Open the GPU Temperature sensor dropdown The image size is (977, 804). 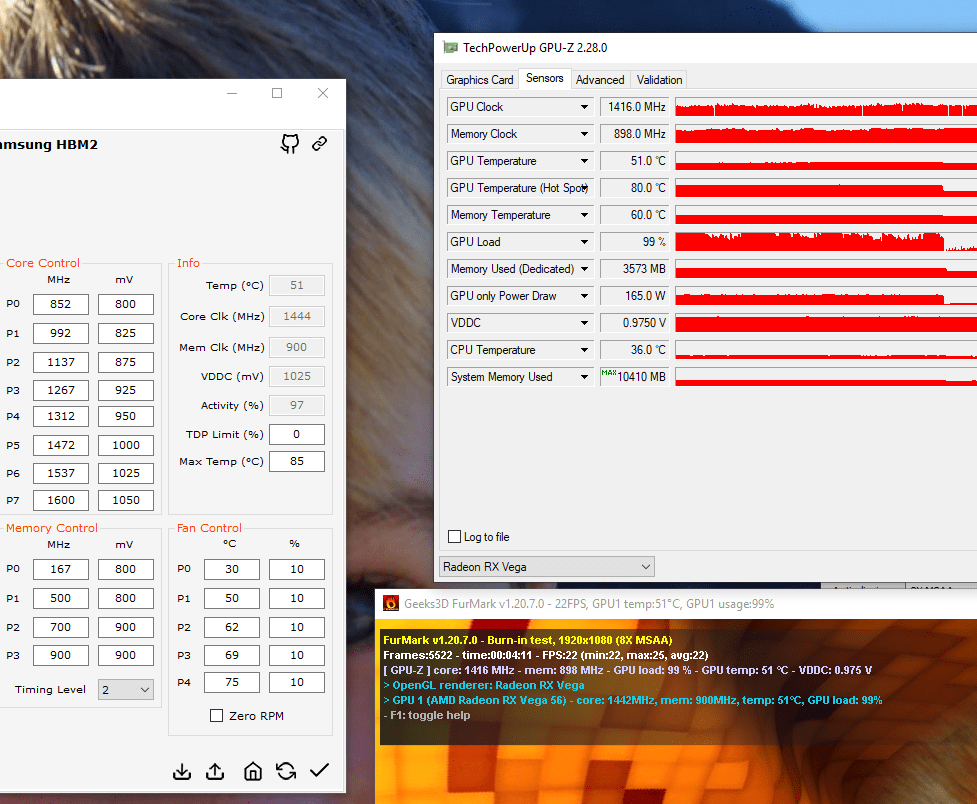[519, 161]
